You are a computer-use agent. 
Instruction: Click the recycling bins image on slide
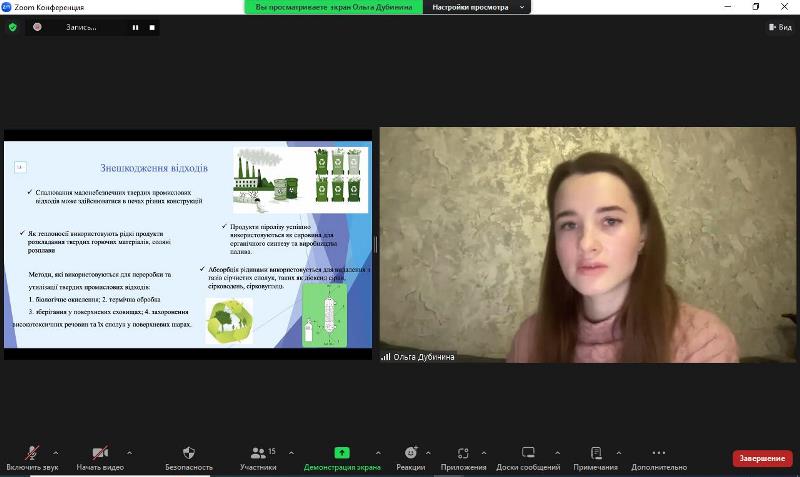coord(338,174)
